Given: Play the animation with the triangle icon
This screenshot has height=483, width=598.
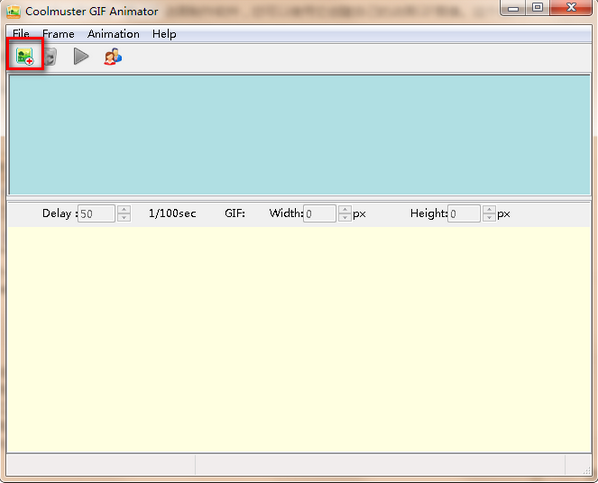Looking at the screenshot, I should (81, 56).
